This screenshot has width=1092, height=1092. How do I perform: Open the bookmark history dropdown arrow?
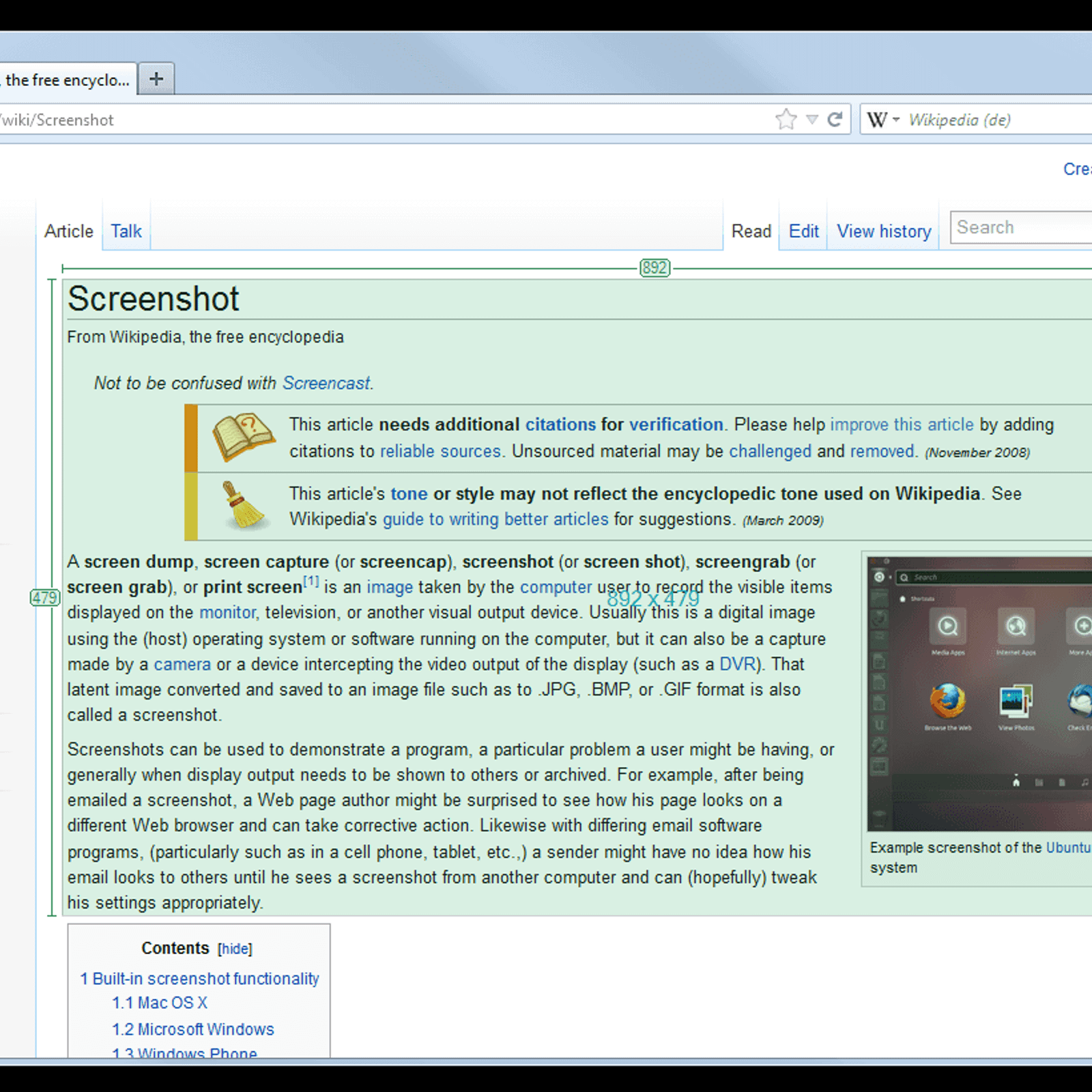coord(812,120)
